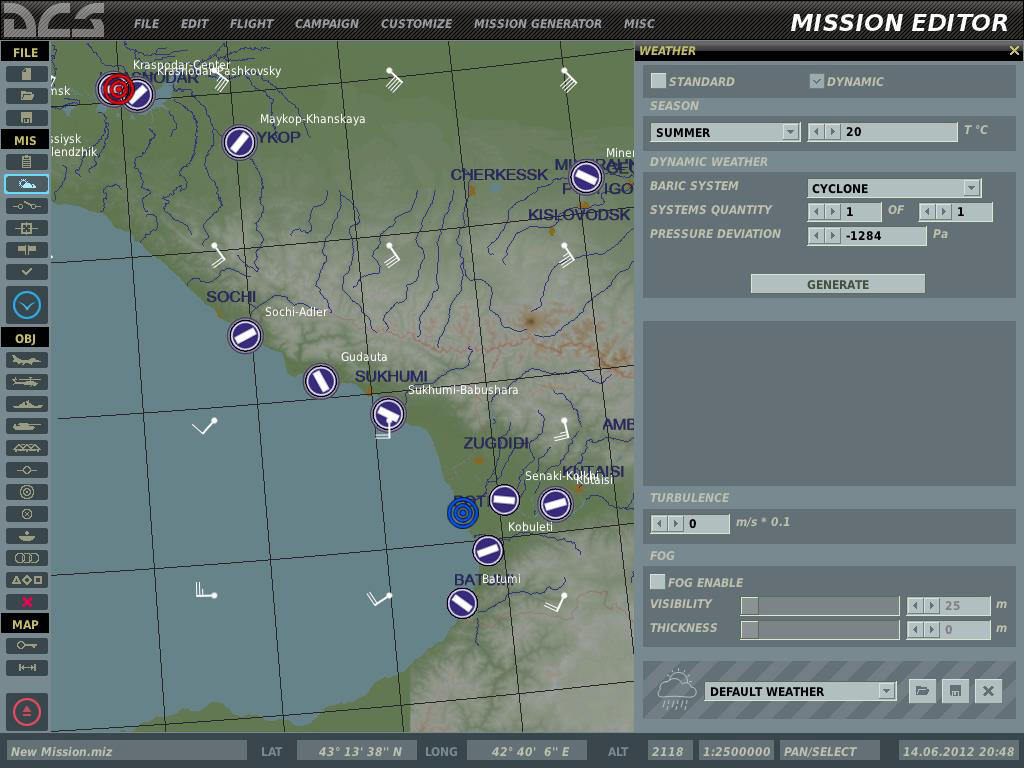
Task: Select the Sochi-Adler airfield marker
Action: (245, 336)
